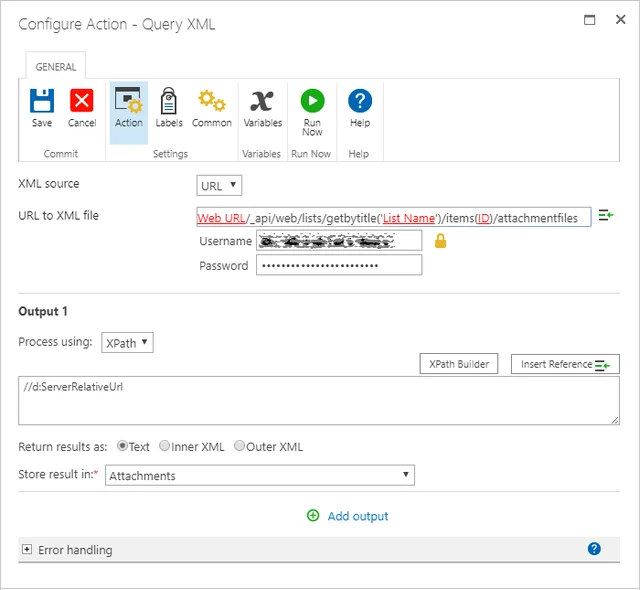Click the green plus Add output icon

[313, 515]
